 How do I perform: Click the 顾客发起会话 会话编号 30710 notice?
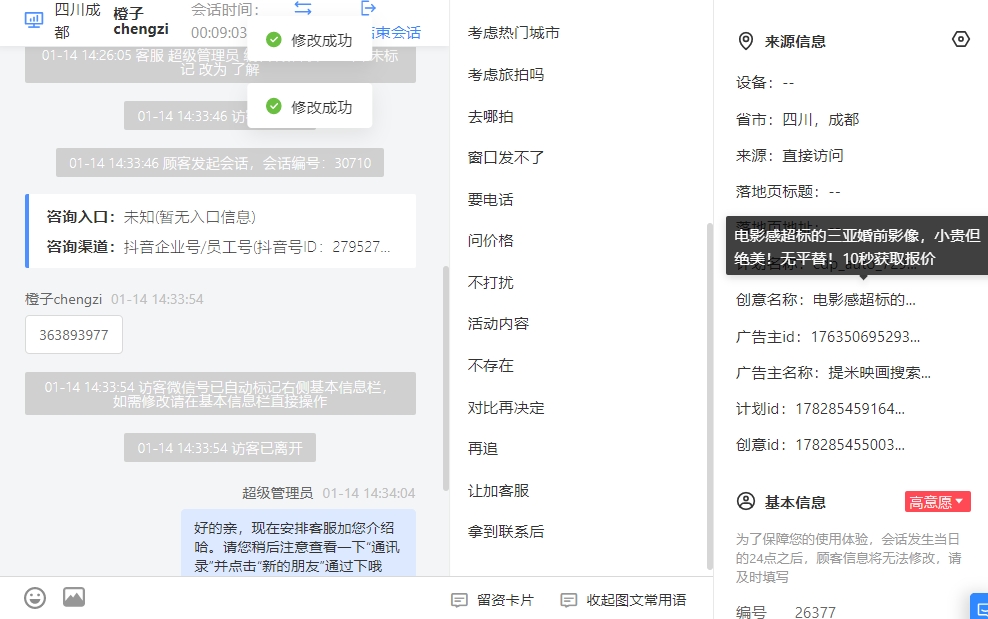[220, 163]
